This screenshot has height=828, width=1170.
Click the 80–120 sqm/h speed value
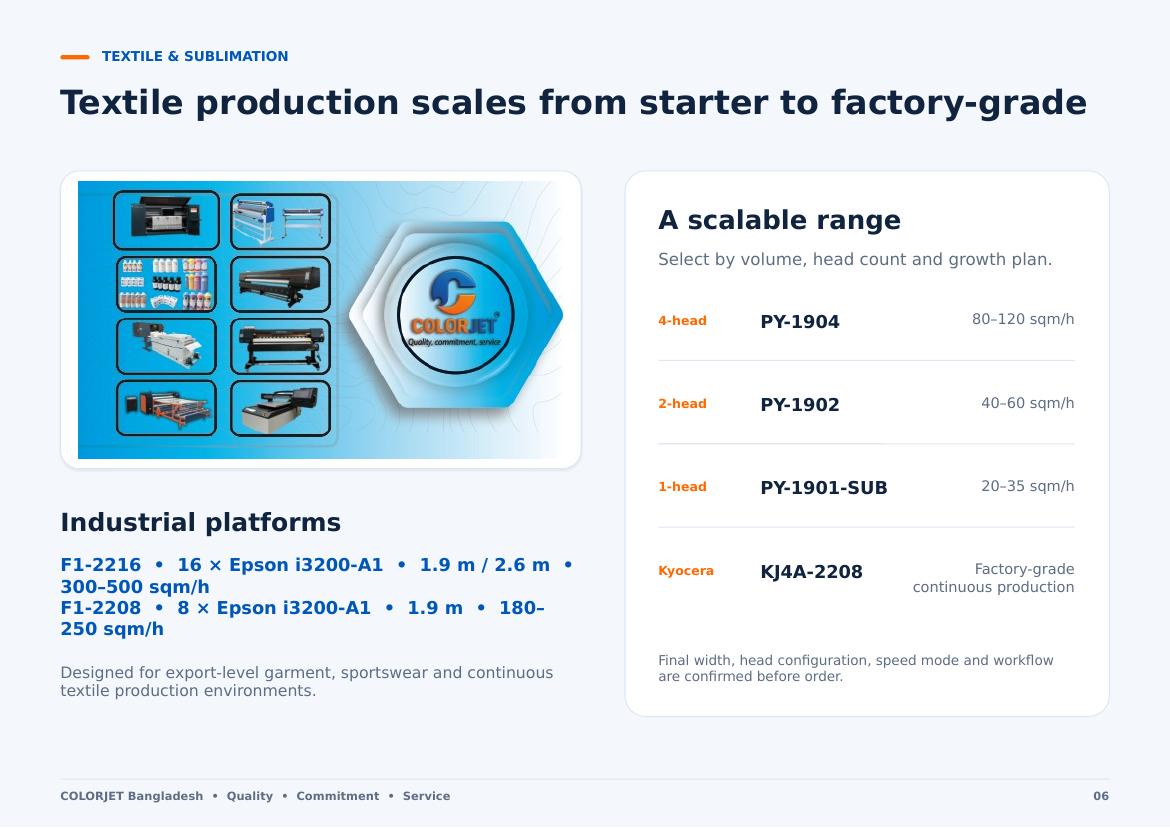(x=1022, y=319)
